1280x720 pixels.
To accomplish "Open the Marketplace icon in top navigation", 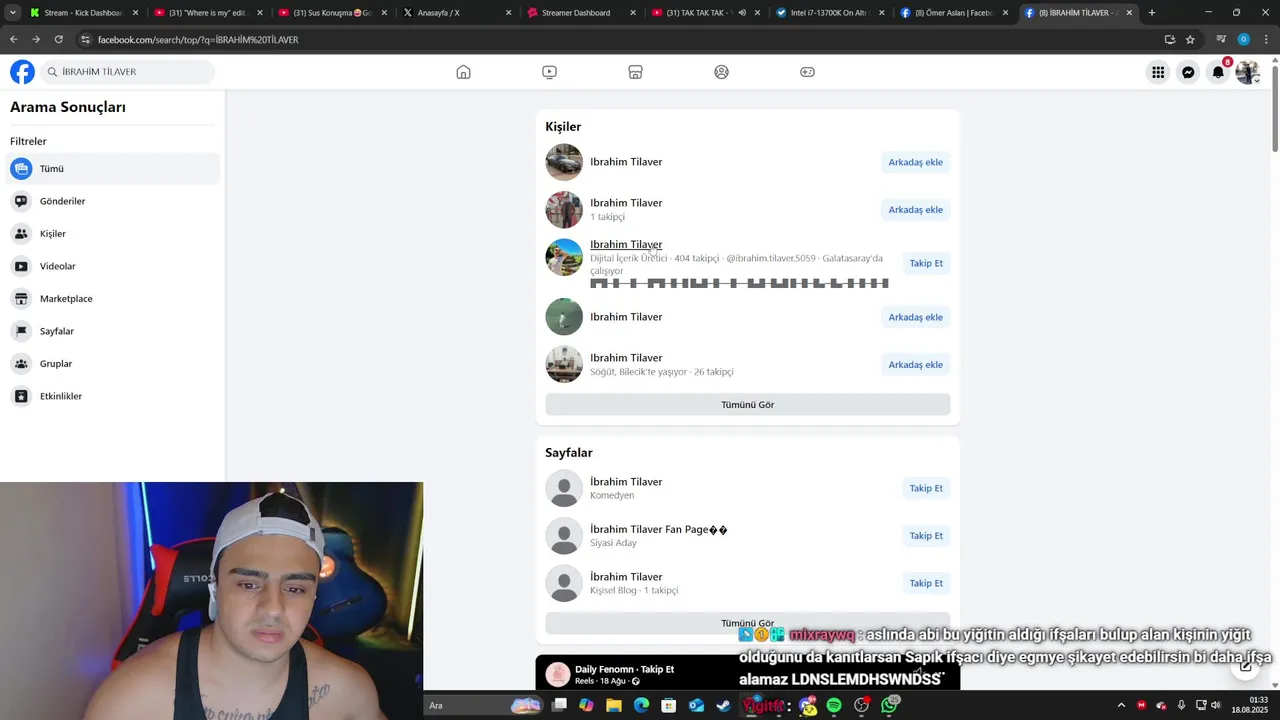I will [x=635, y=72].
